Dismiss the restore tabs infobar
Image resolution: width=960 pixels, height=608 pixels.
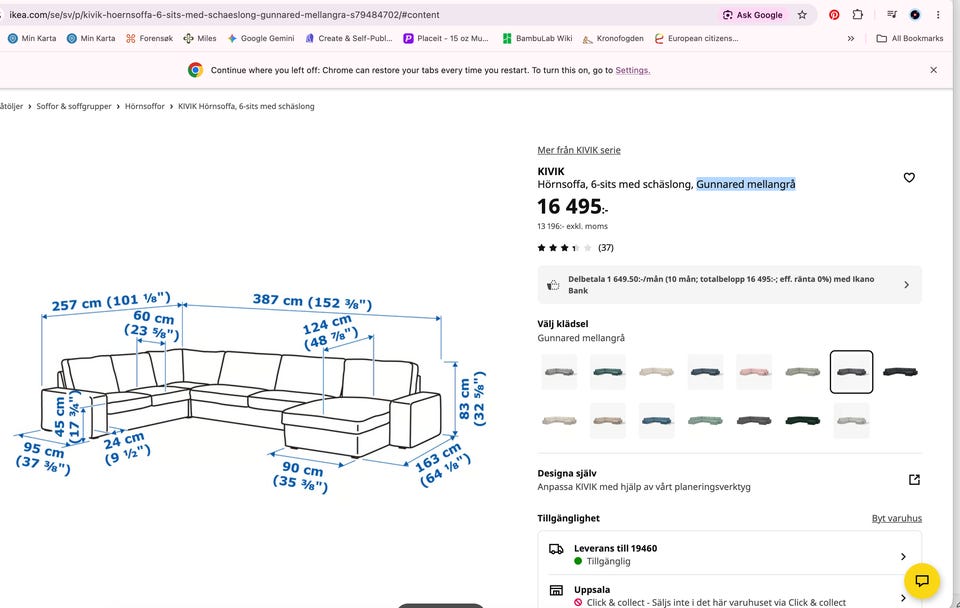[933, 70]
